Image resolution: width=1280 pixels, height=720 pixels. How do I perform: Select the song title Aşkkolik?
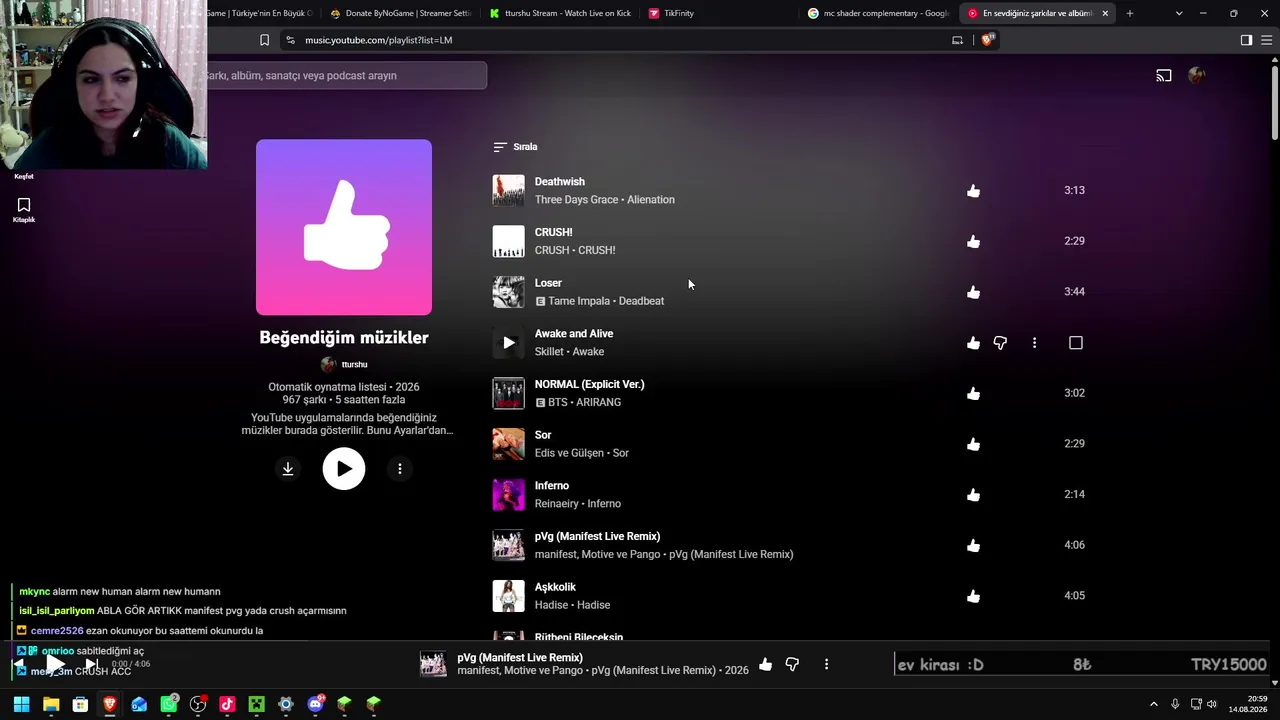(555, 587)
